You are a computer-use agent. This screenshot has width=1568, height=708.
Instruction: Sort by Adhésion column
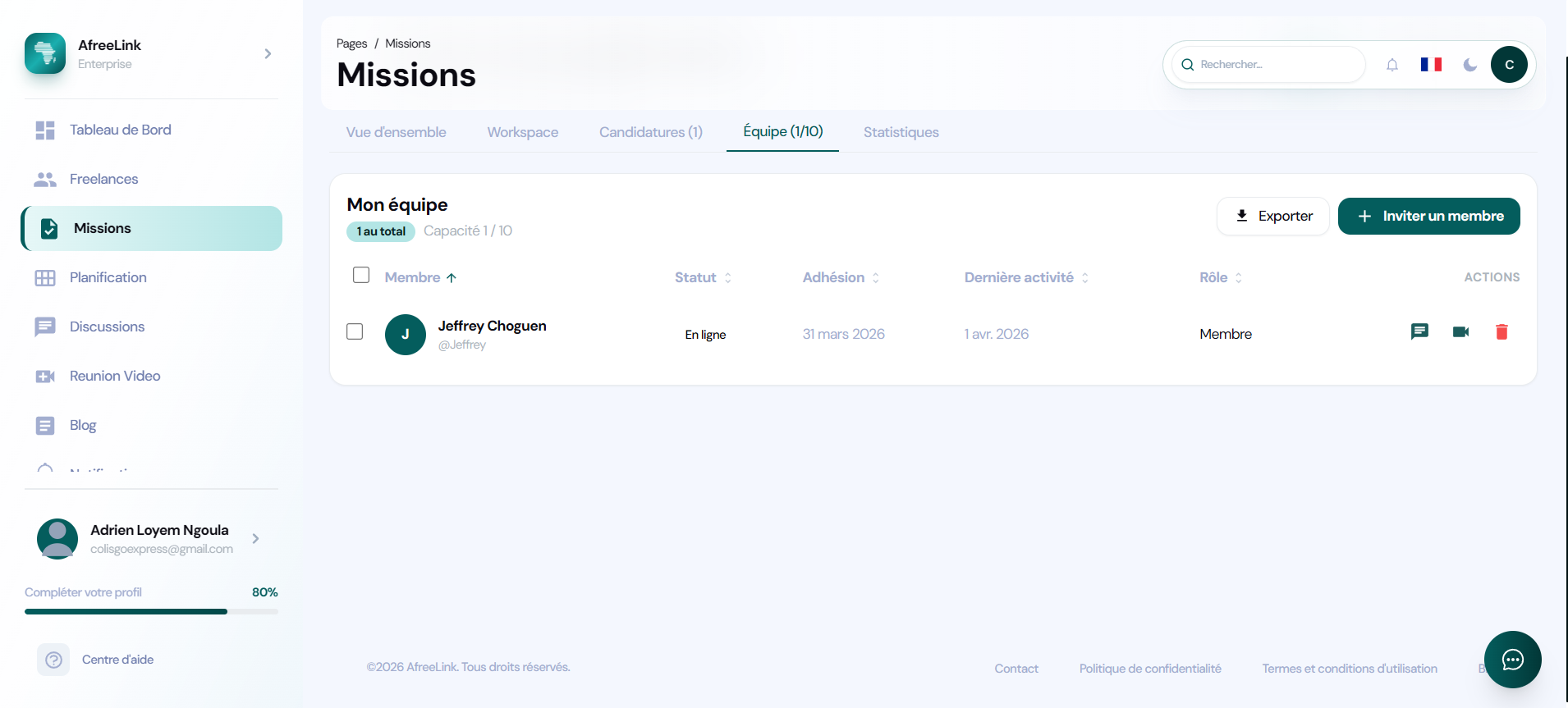click(x=841, y=277)
